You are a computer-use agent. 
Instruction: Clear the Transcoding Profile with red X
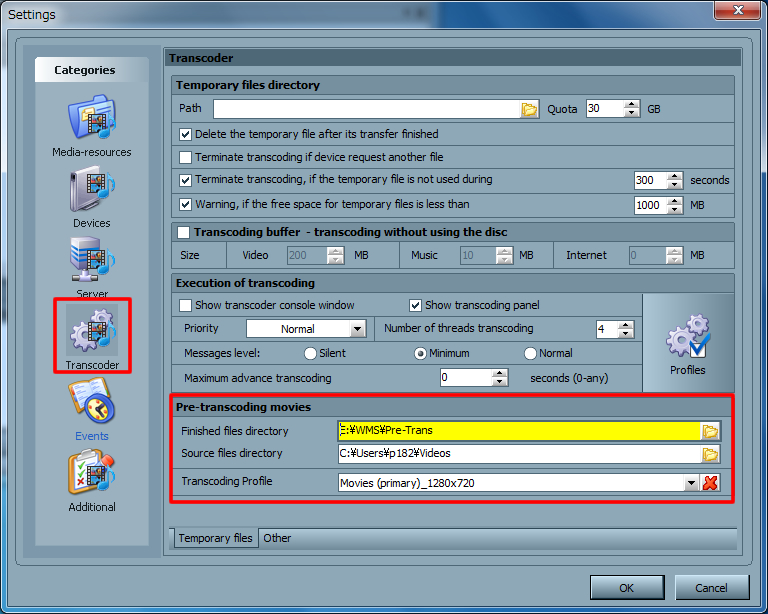(710, 483)
